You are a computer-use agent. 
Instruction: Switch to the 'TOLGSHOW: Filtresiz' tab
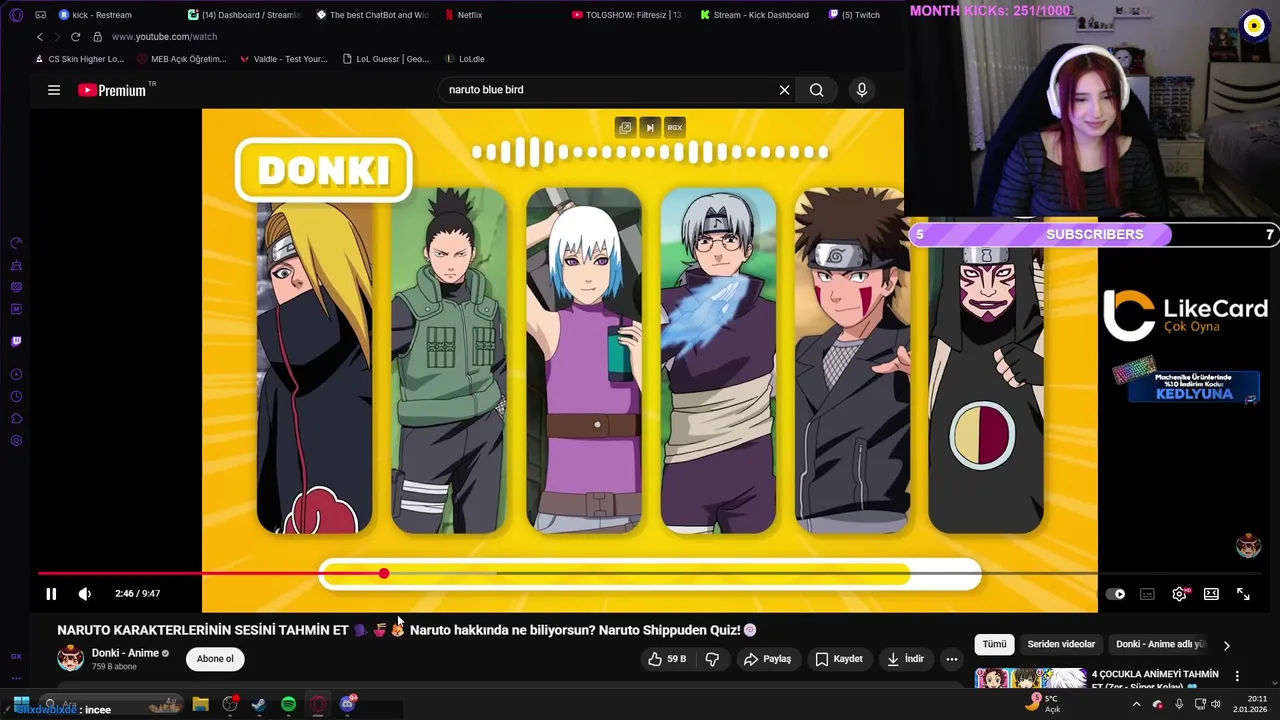[627, 15]
